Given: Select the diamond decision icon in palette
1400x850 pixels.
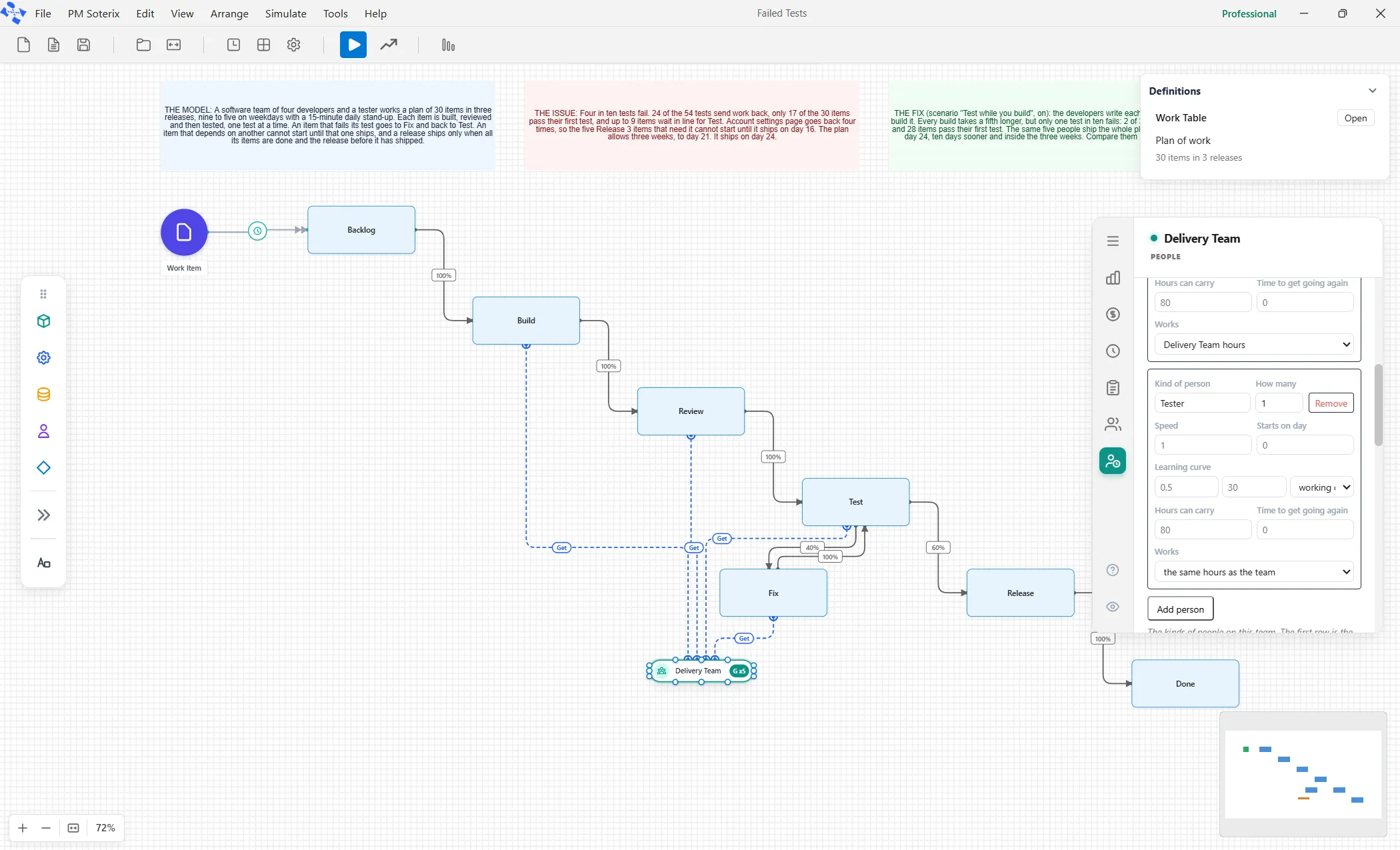Looking at the screenshot, I should click(43, 468).
